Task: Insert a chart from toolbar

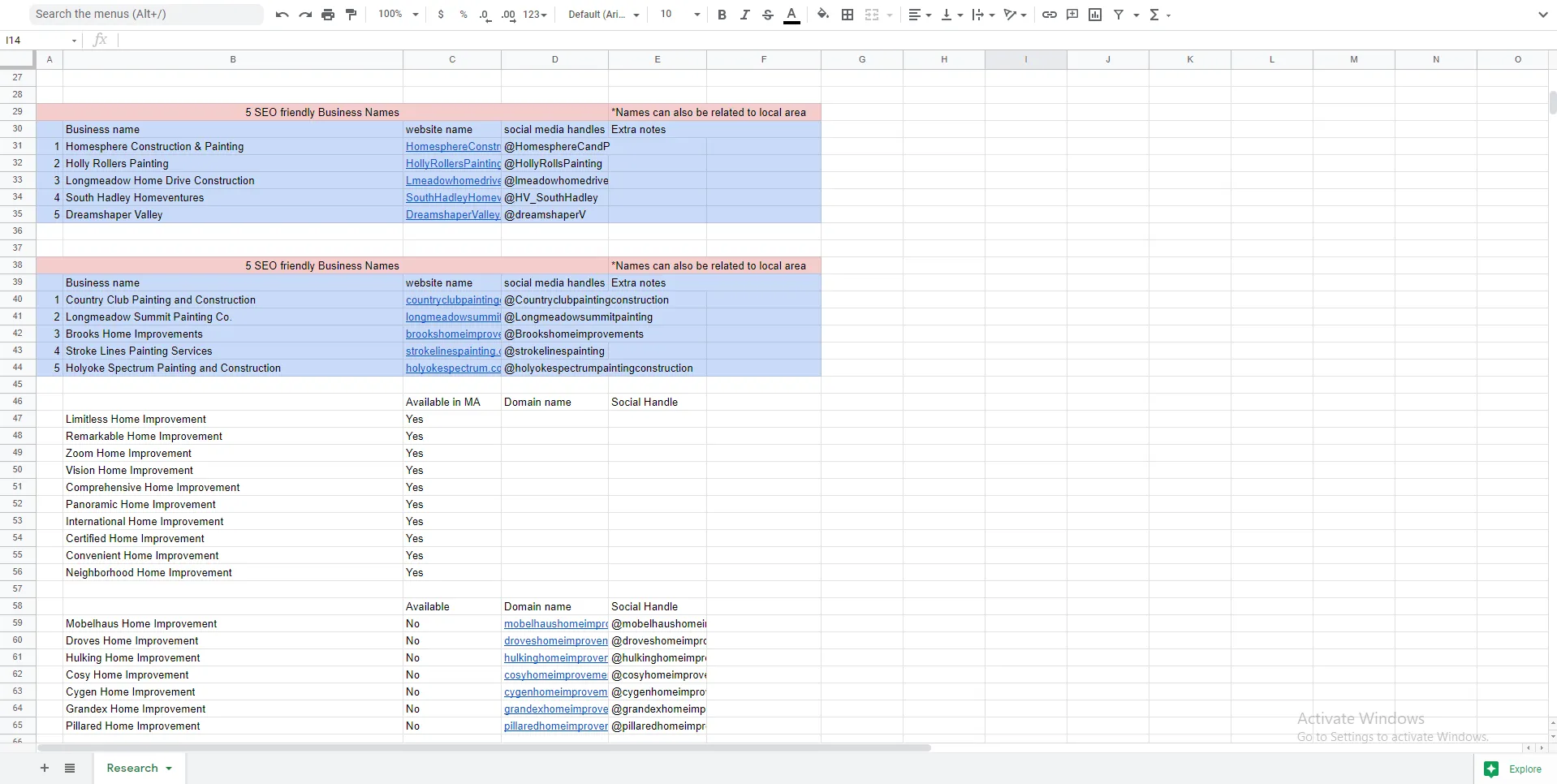Action: point(1095,15)
